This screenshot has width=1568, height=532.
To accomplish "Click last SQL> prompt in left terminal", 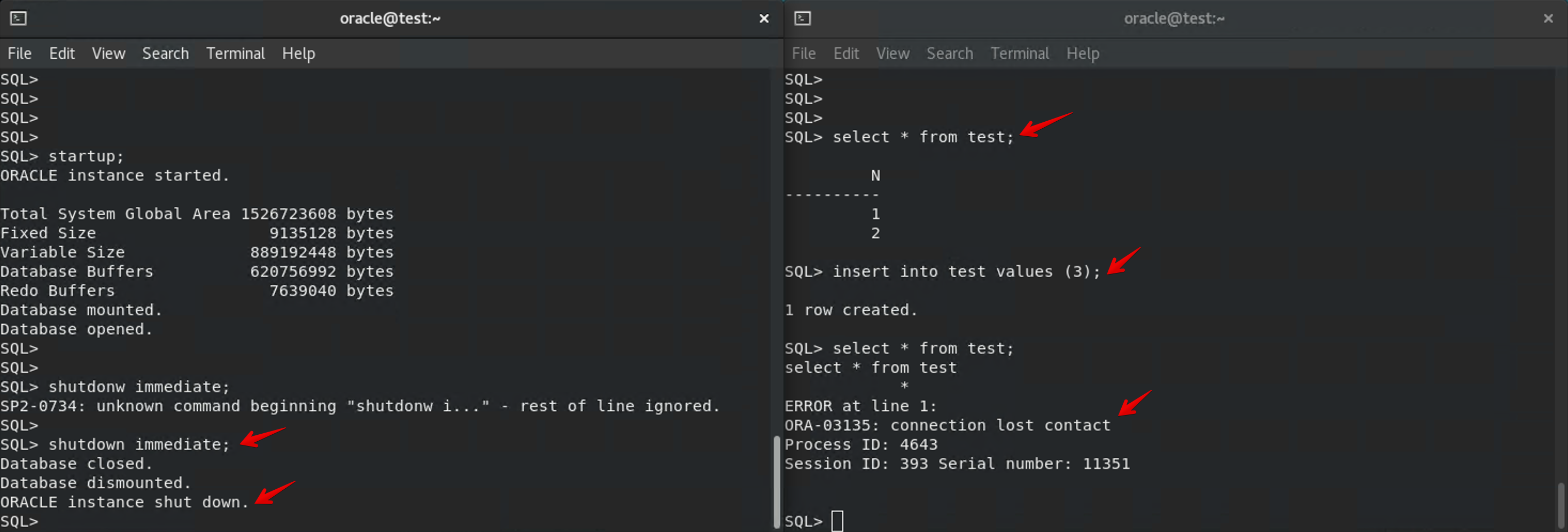I will point(19,522).
